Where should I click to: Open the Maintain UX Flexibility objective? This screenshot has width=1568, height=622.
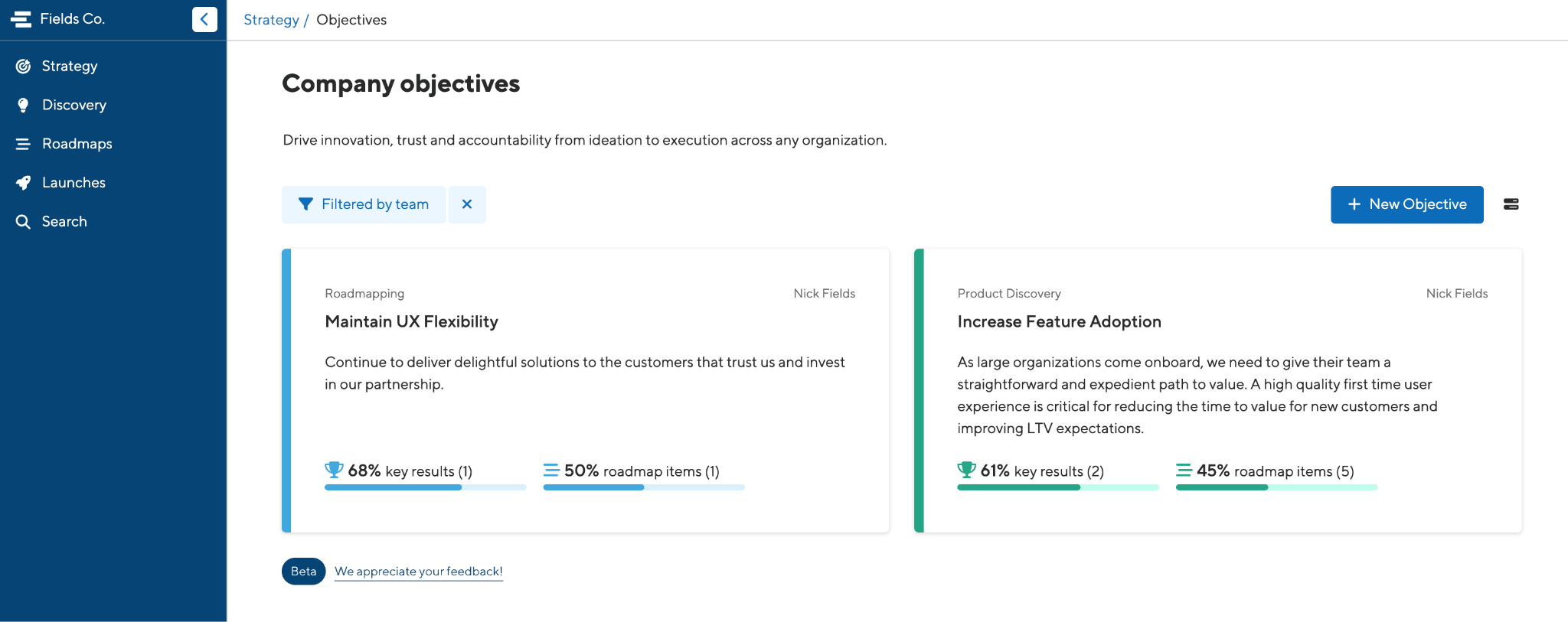(411, 322)
